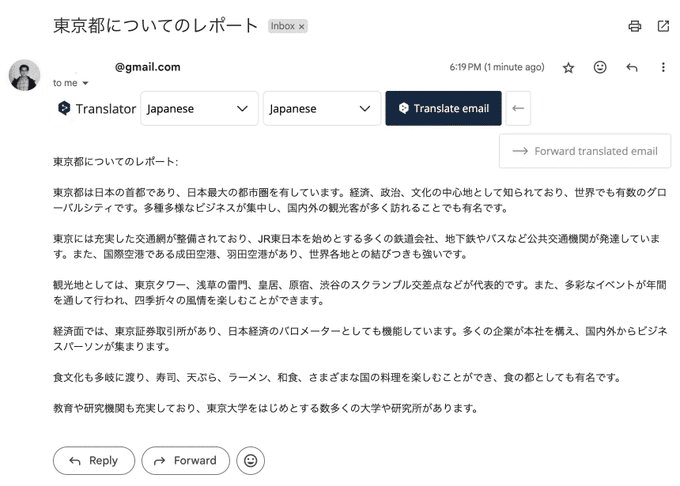This screenshot has height=486, width=680.
Task: Click Forward translated email button
Action: click(585, 151)
